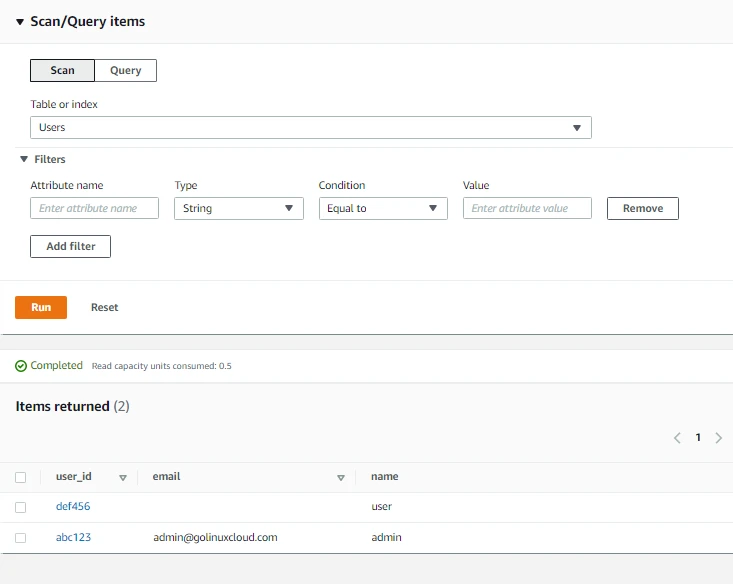Open the Table or index dropdown

[310, 128]
